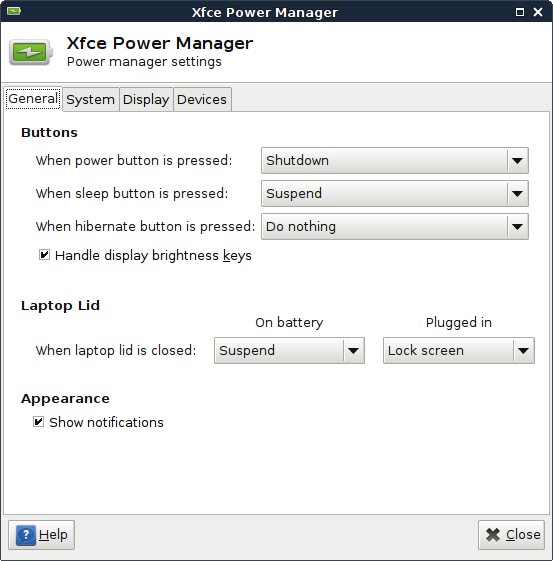The width and height of the screenshot is (553, 561).
Task: Switch to the System tab
Action: [x=90, y=99]
